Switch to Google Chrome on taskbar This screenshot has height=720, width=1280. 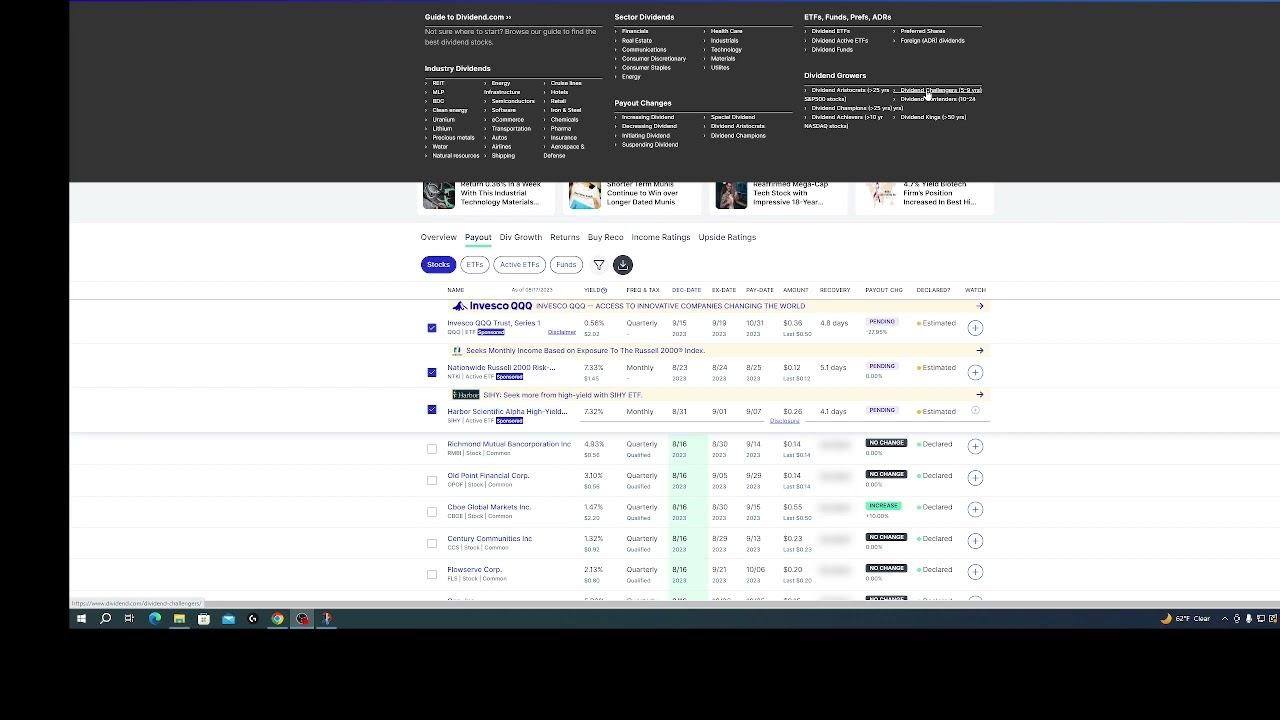[x=277, y=619]
